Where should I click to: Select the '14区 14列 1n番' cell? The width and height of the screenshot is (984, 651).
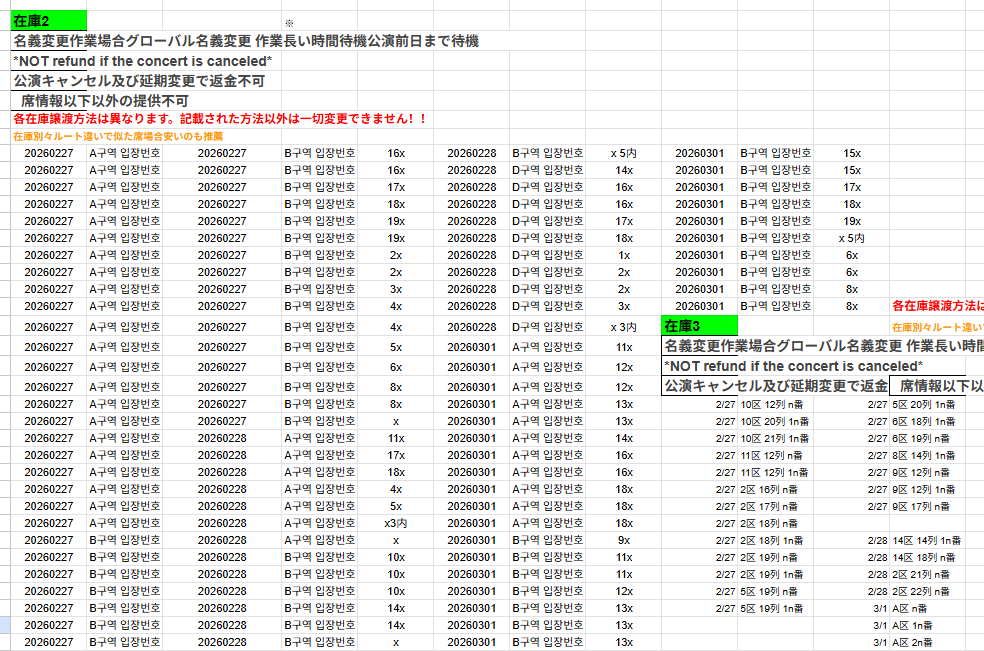pyautogui.click(x=927, y=540)
